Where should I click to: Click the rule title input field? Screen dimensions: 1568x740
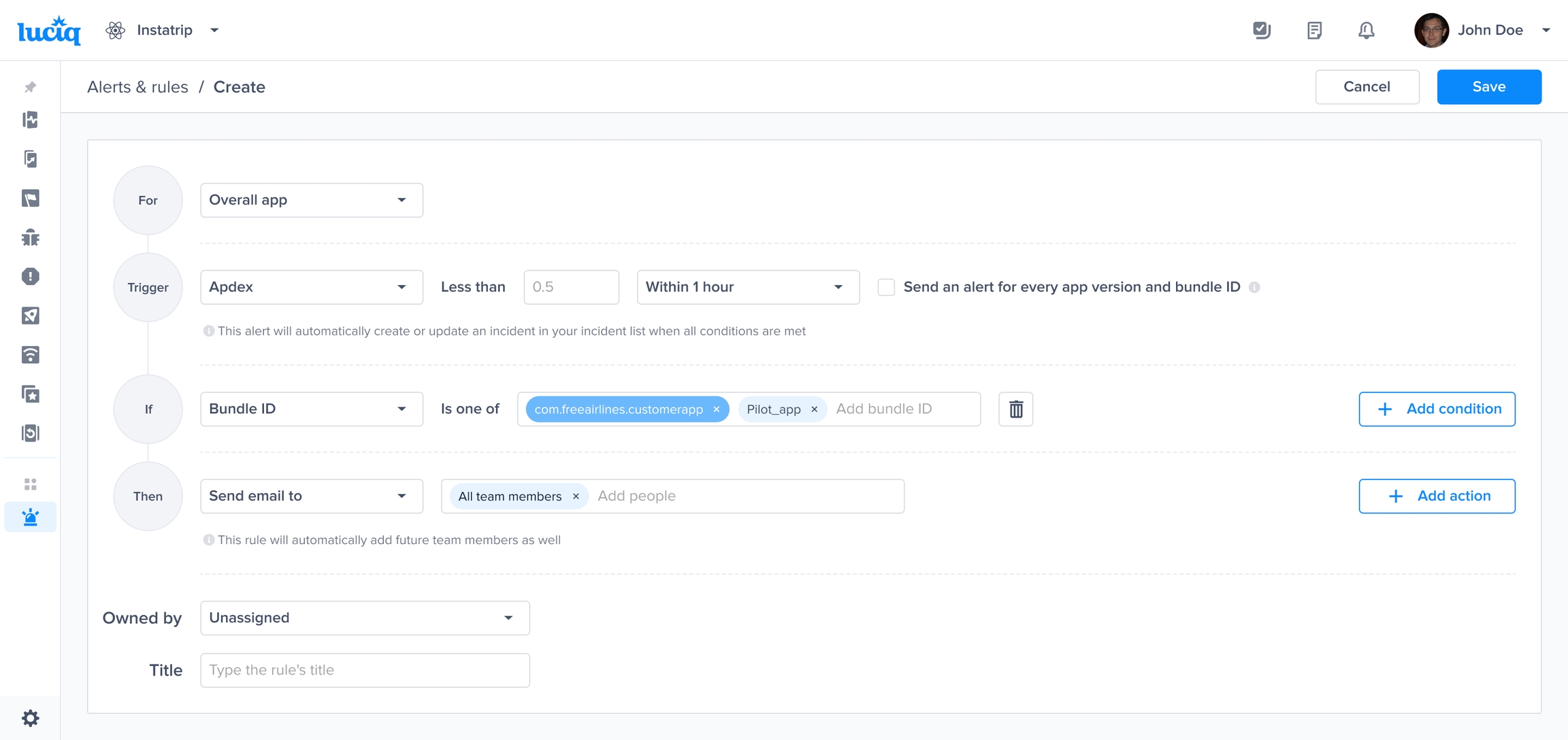click(x=365, y=670)
